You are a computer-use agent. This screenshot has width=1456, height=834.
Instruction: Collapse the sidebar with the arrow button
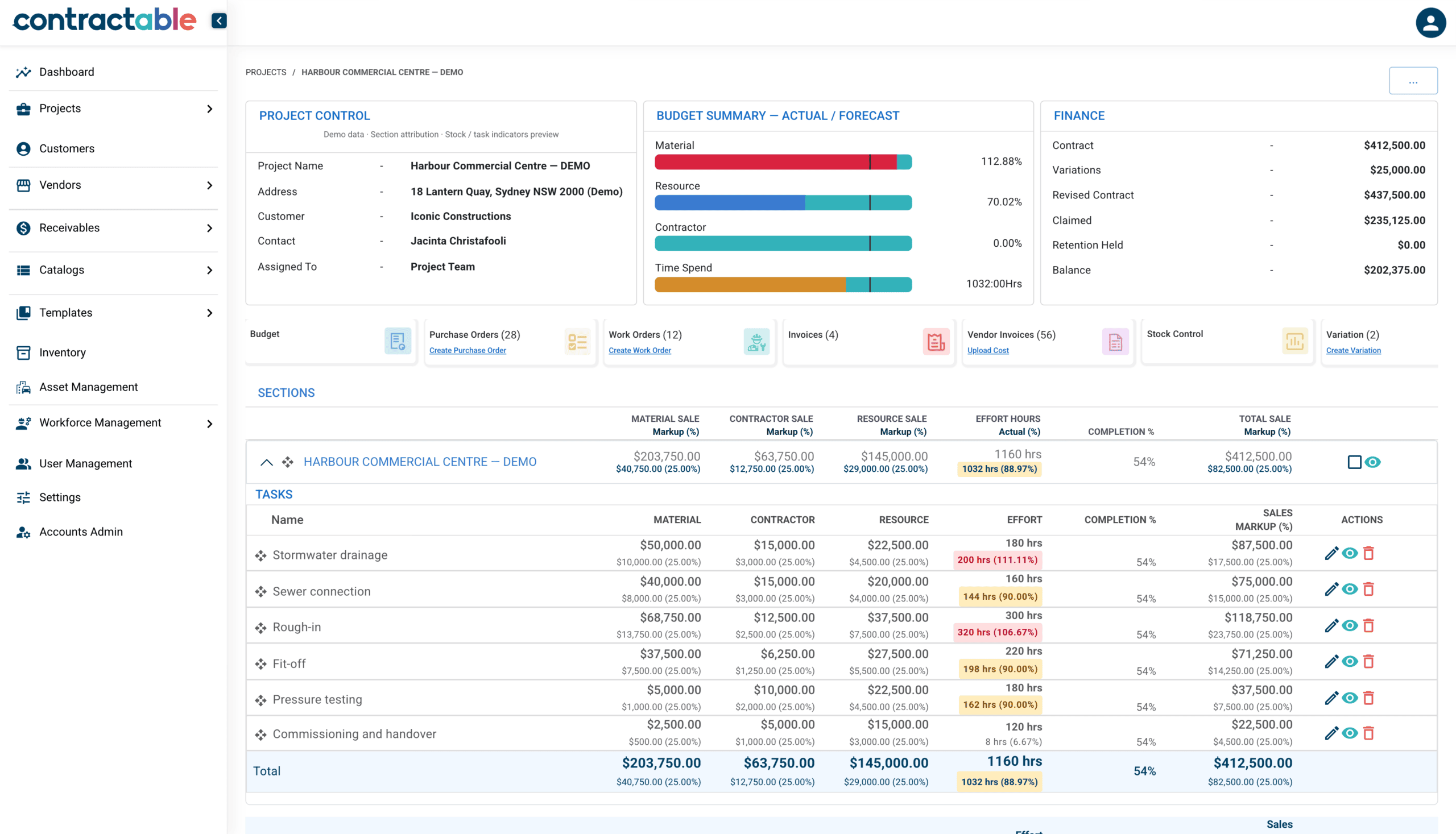pyautogui.click(x=219, y=20)
